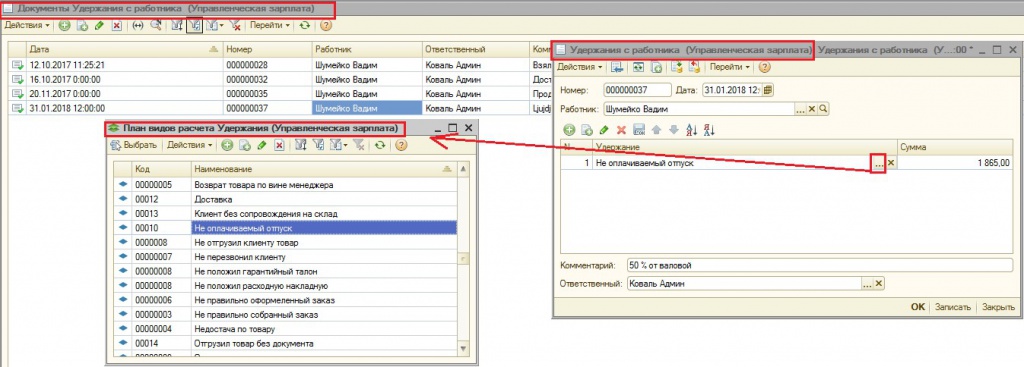Click scroll up arrow in План видов расчета list
This screenshot has height=367, width=1024.
[463, 170]
